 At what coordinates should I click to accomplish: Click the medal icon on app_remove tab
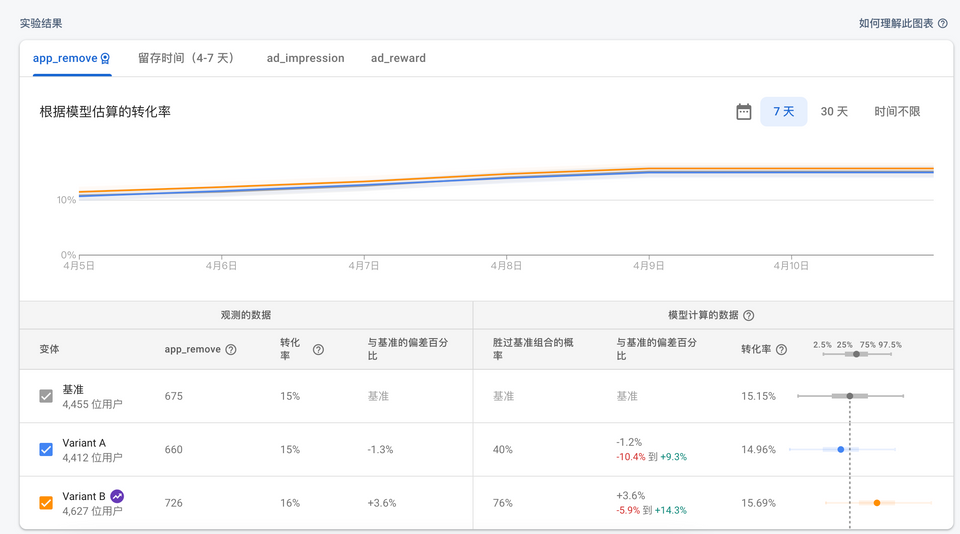point(105,58)
